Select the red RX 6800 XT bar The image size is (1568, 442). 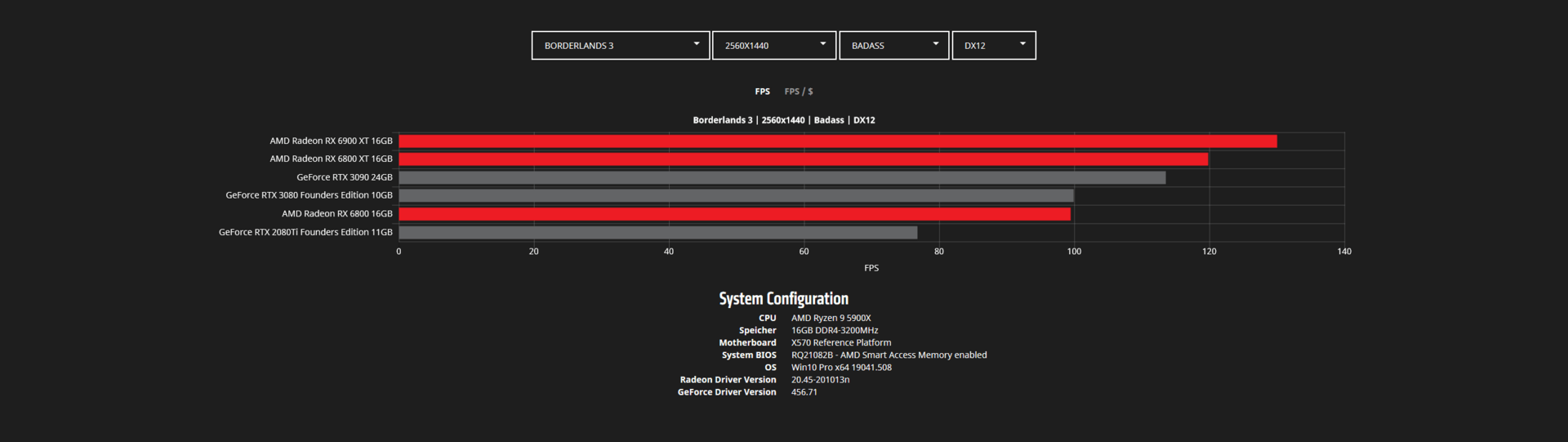click(803, 159)
